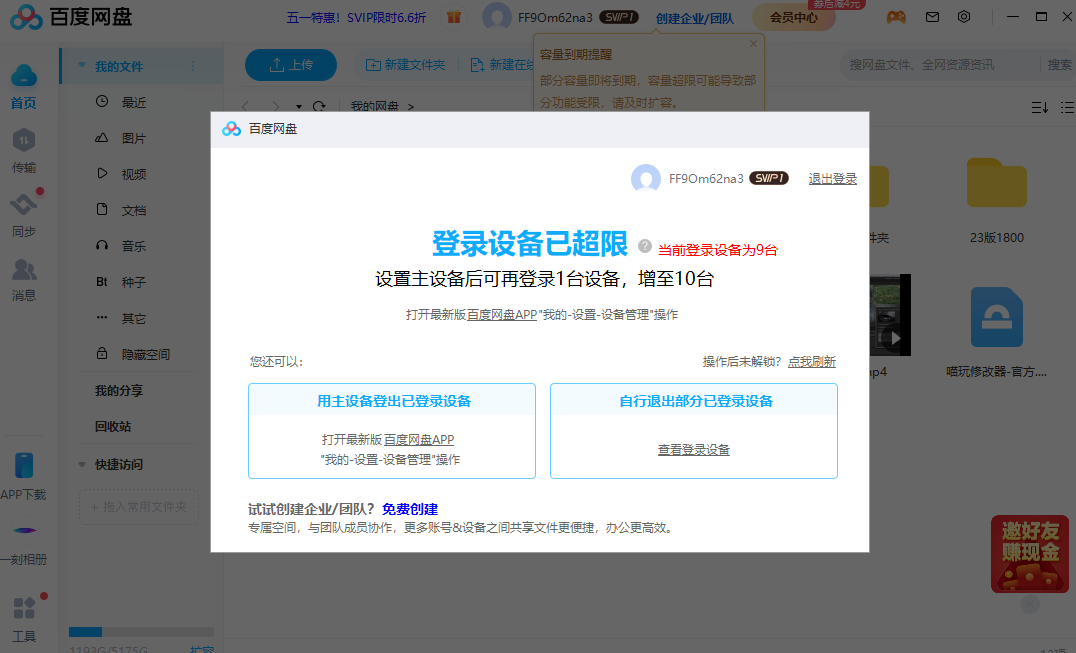Open the 消息 messages sidebar icon

click(23, 270)
